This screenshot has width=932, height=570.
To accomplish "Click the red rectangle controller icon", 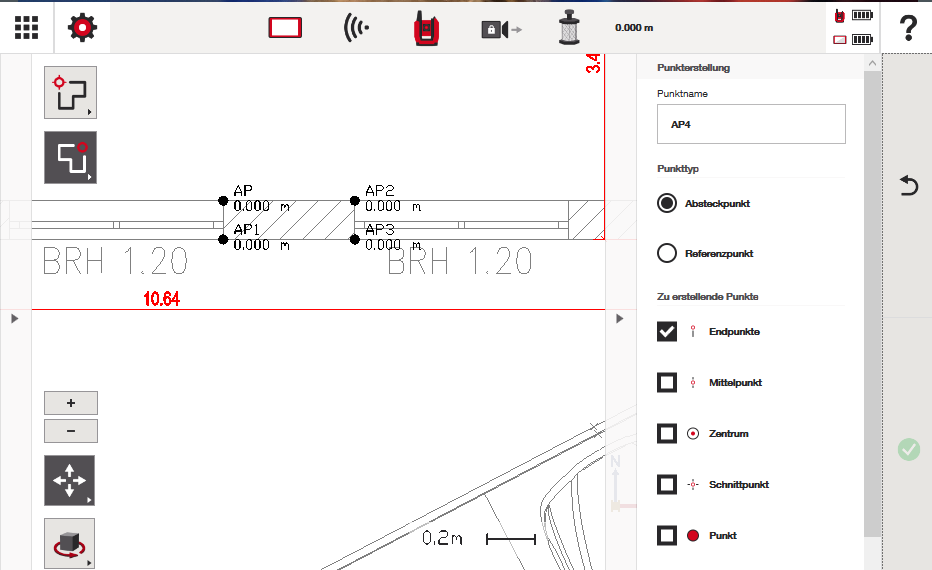I will pyautogui.click(x=285, y=28).
